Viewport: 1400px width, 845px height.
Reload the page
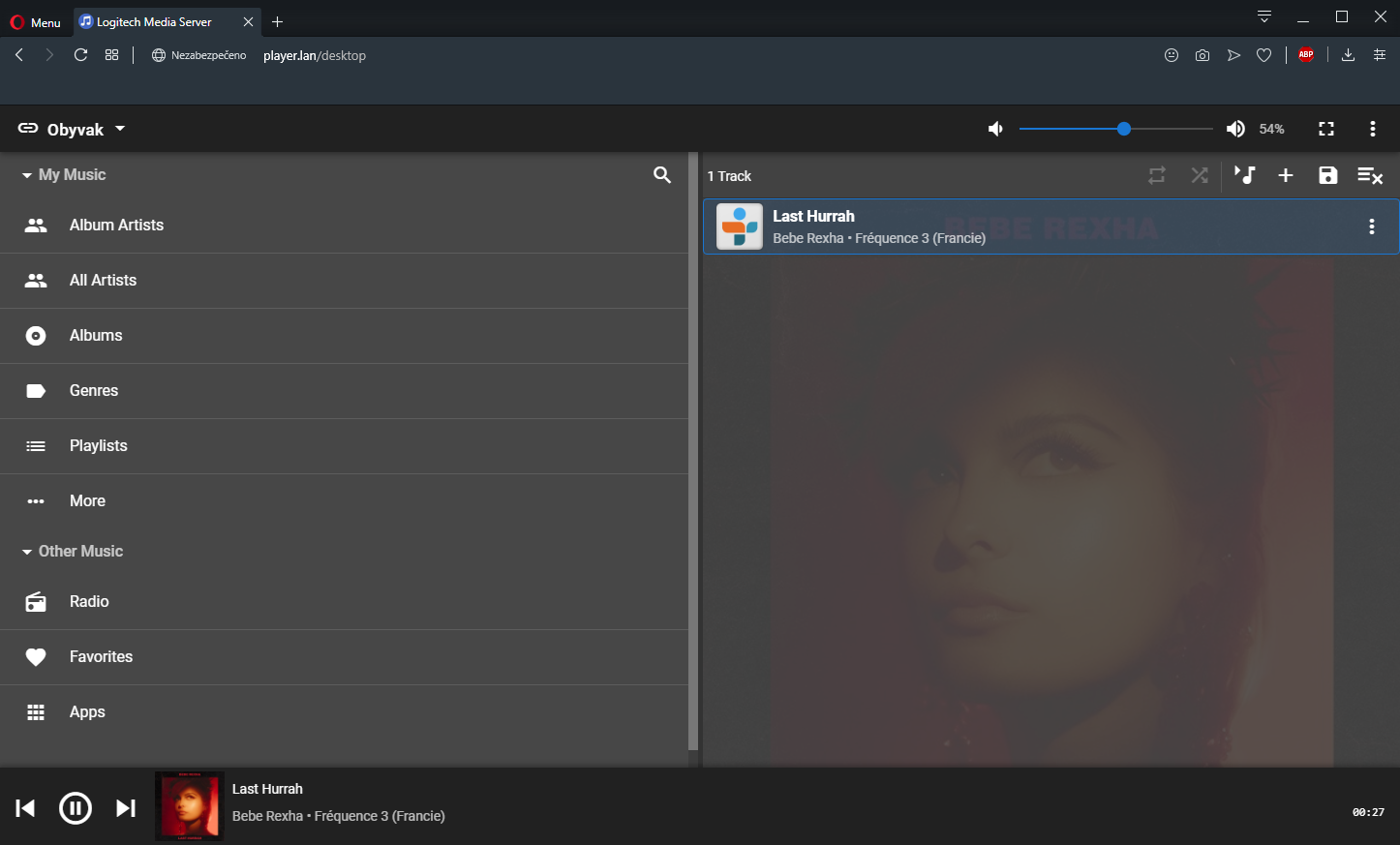click(81, 55)
